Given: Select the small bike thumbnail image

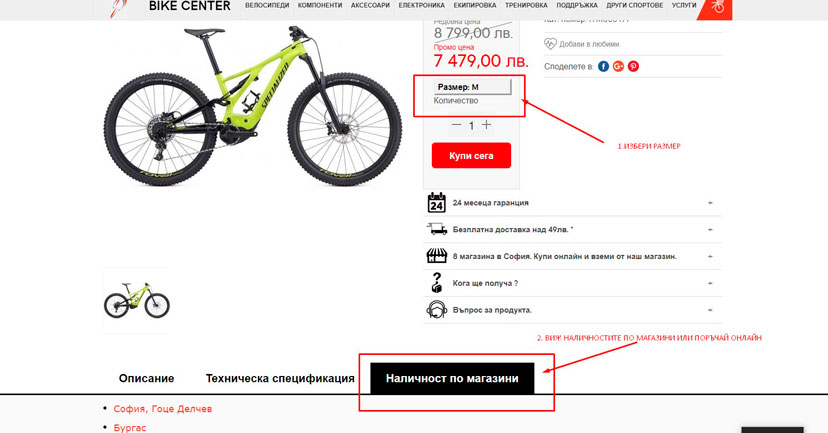Looking at the screenshot, I should point(136,300).
